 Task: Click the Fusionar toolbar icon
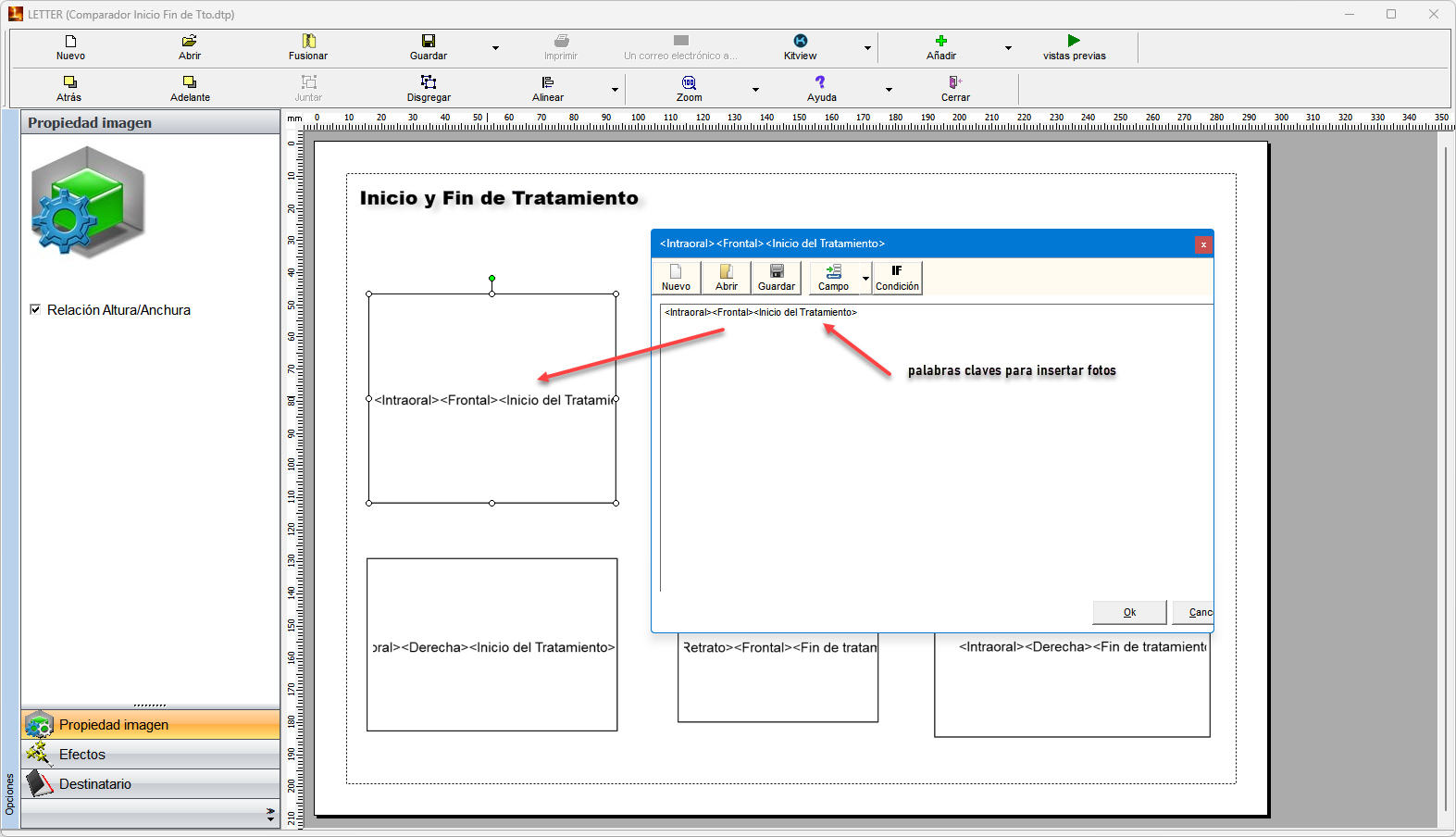(x=308, y=42)
